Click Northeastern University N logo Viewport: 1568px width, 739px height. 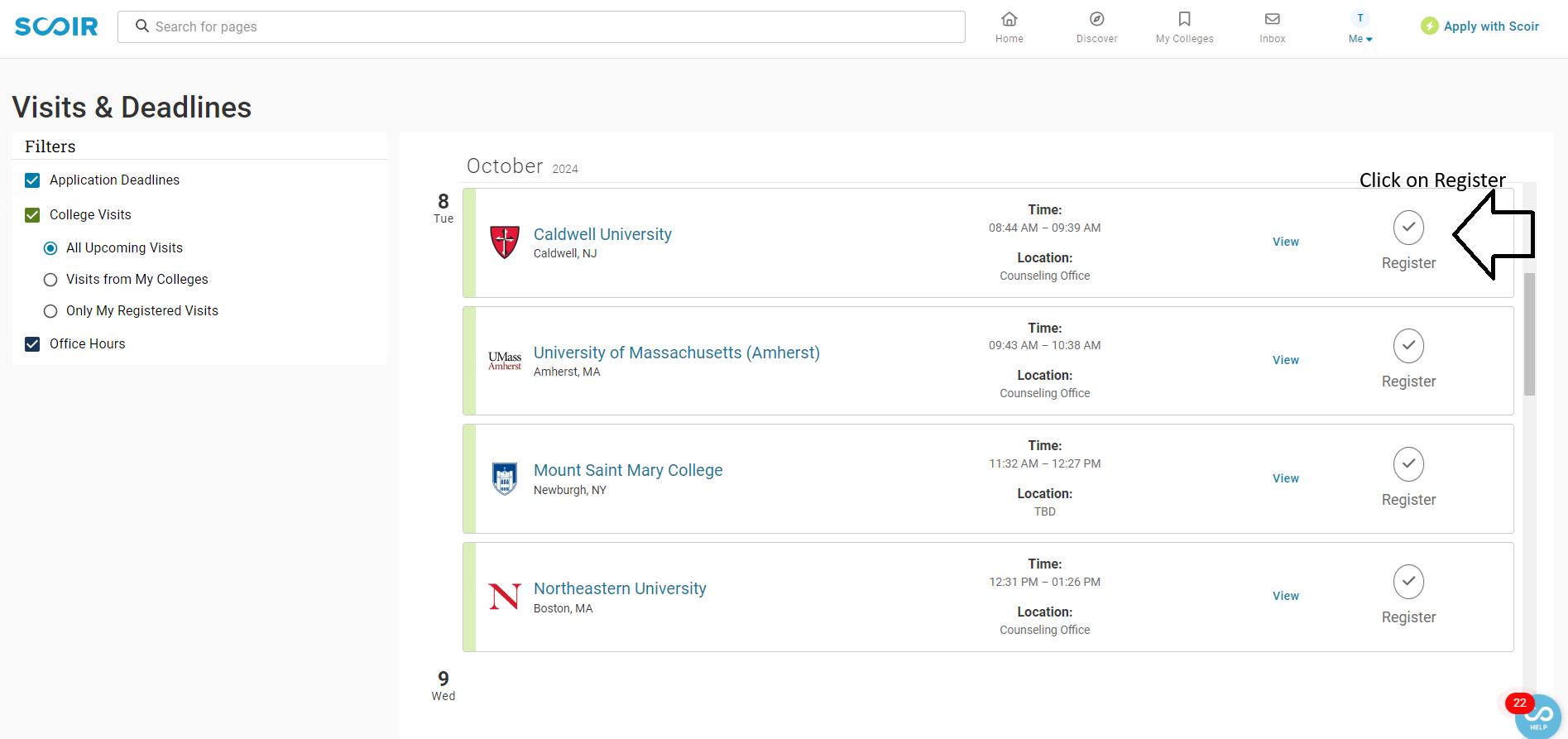pos(505,597)
